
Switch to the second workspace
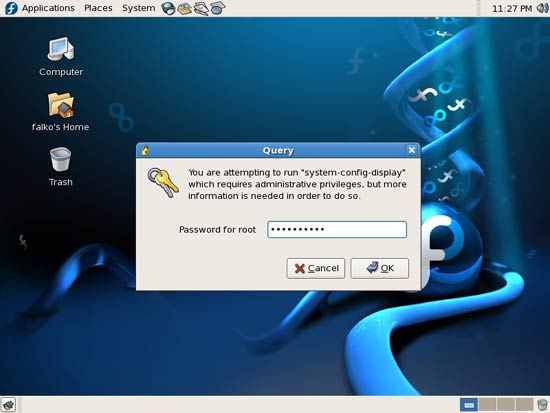pos(488,405)
